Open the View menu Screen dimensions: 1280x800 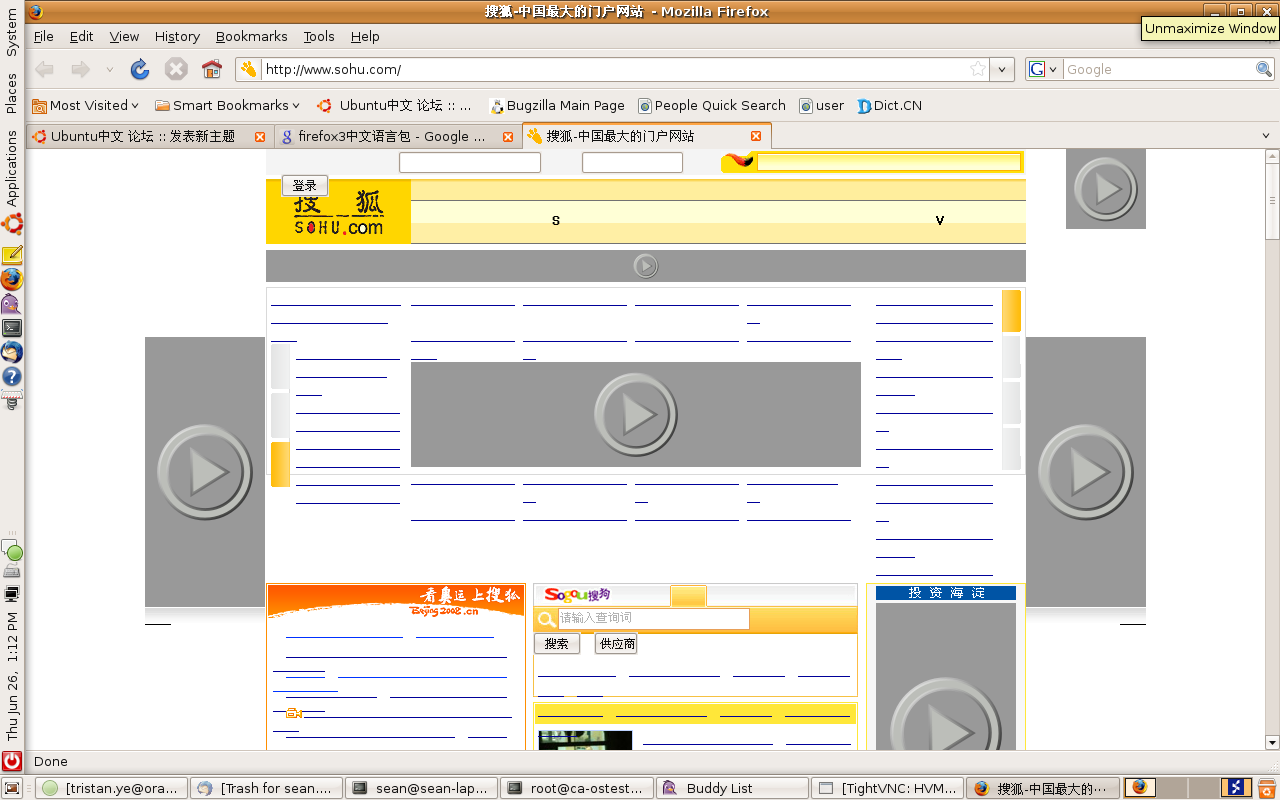[x=124, y=36]
